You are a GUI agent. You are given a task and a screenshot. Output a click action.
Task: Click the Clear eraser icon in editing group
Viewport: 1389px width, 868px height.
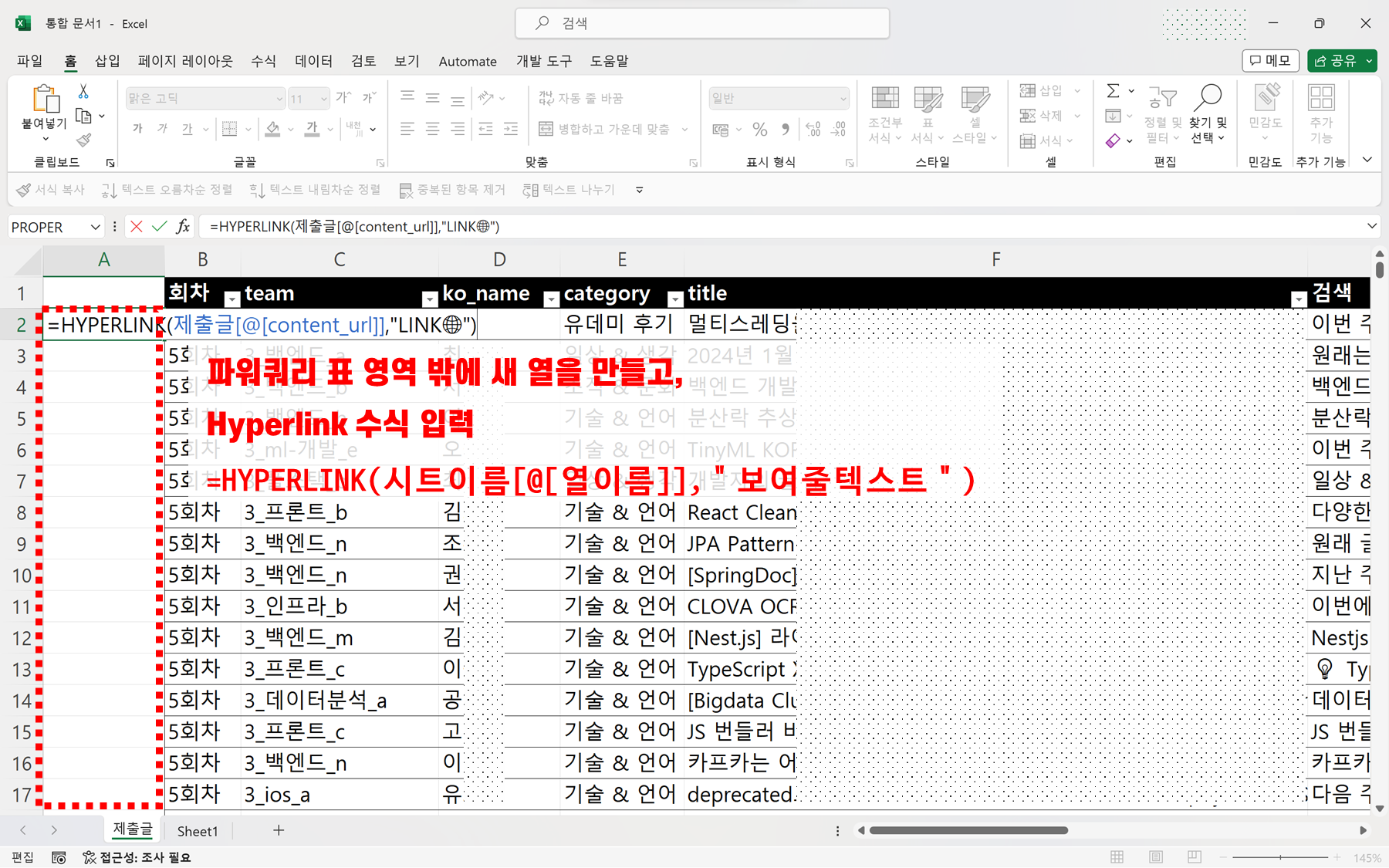[1113, 140]
